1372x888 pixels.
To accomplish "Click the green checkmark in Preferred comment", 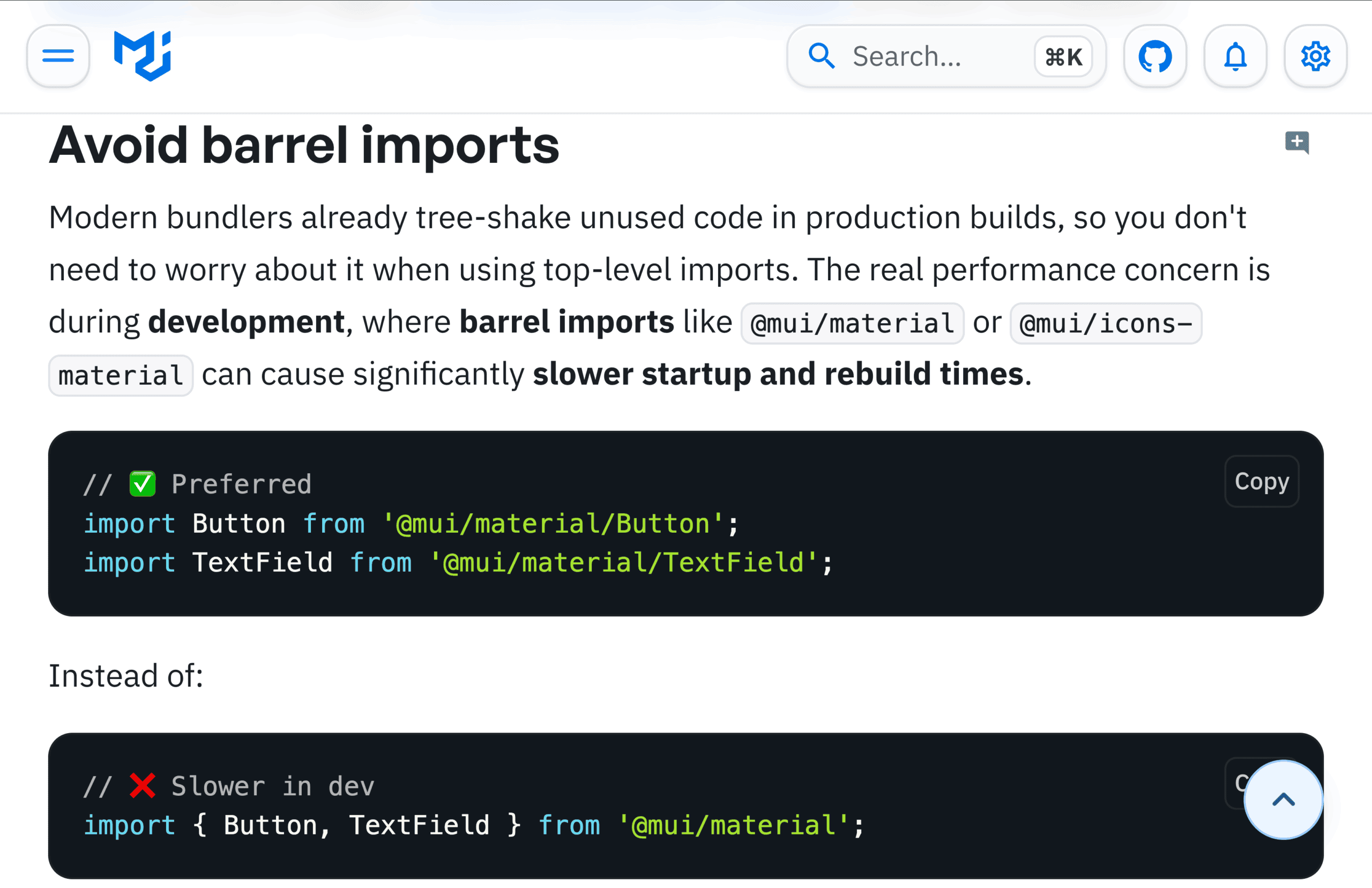I will click(143, 483).
